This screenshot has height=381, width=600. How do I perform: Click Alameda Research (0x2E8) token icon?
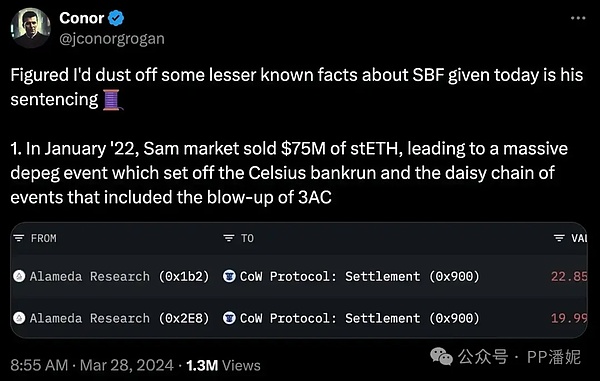(x=19, y=318)
